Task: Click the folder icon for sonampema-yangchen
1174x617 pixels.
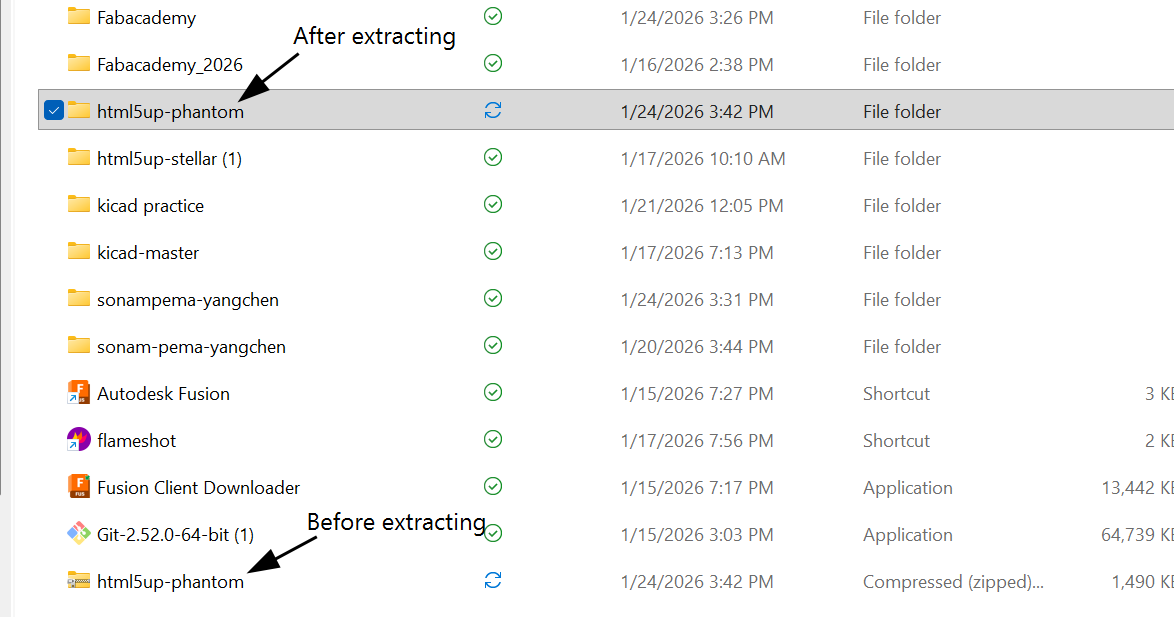Action: [x=79, y=299]
